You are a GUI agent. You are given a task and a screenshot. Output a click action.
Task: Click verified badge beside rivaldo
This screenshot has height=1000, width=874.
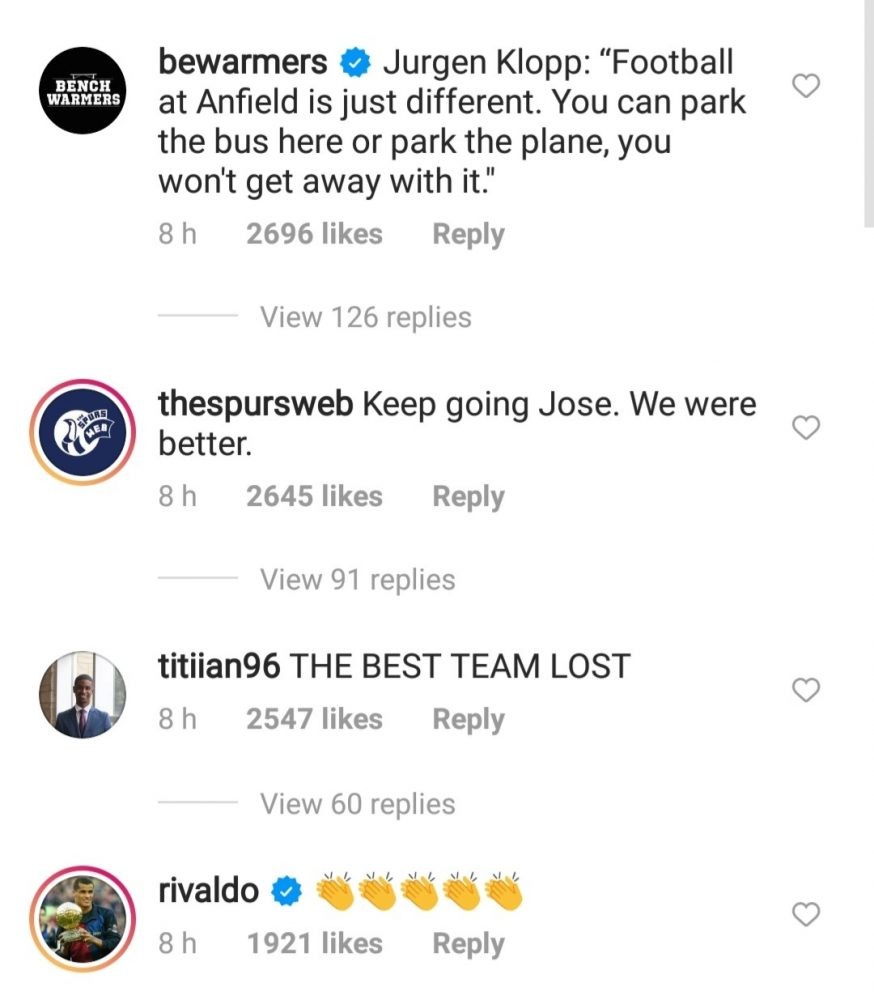(286, 891)
